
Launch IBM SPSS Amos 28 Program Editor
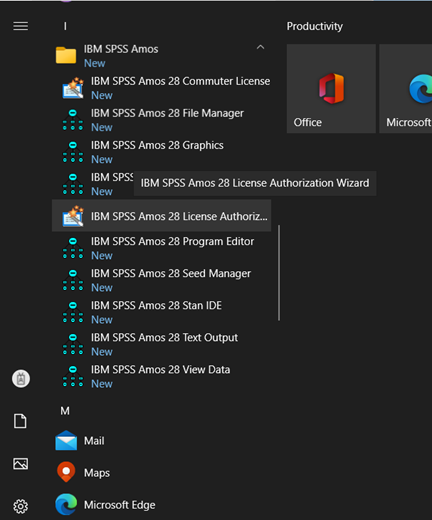(x=172, y=241)
